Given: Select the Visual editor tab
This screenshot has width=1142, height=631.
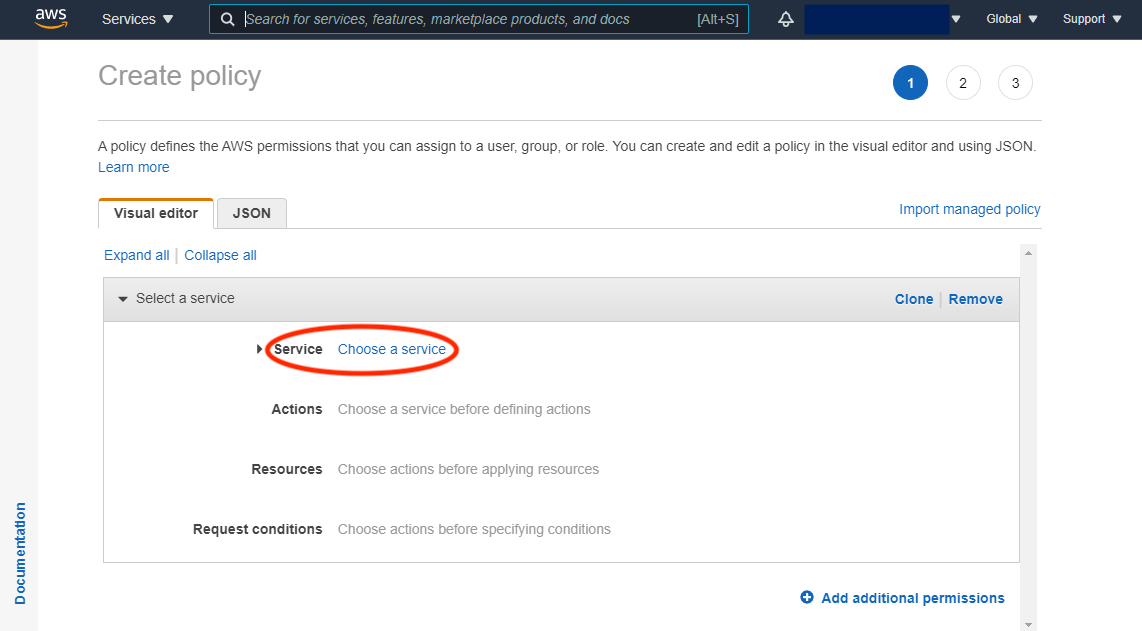Looking at the screenshot, I should point(156,212).
